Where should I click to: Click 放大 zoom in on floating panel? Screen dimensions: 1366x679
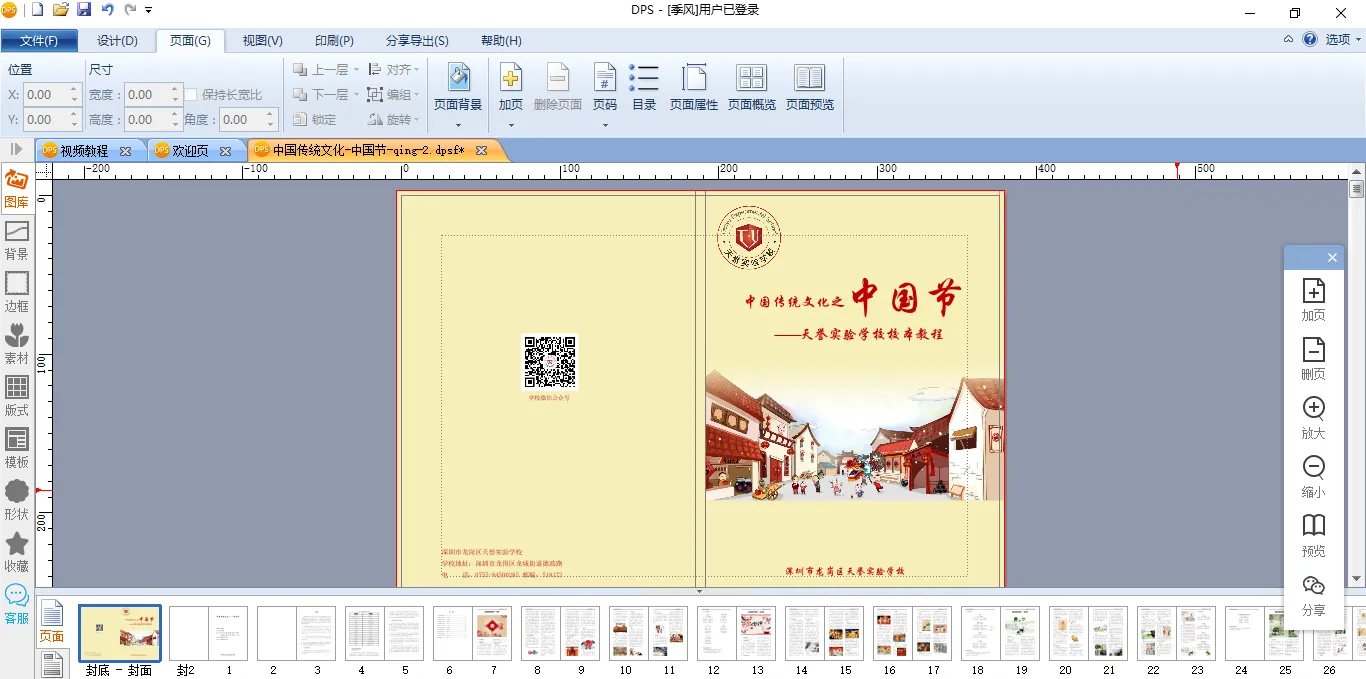1313,417
